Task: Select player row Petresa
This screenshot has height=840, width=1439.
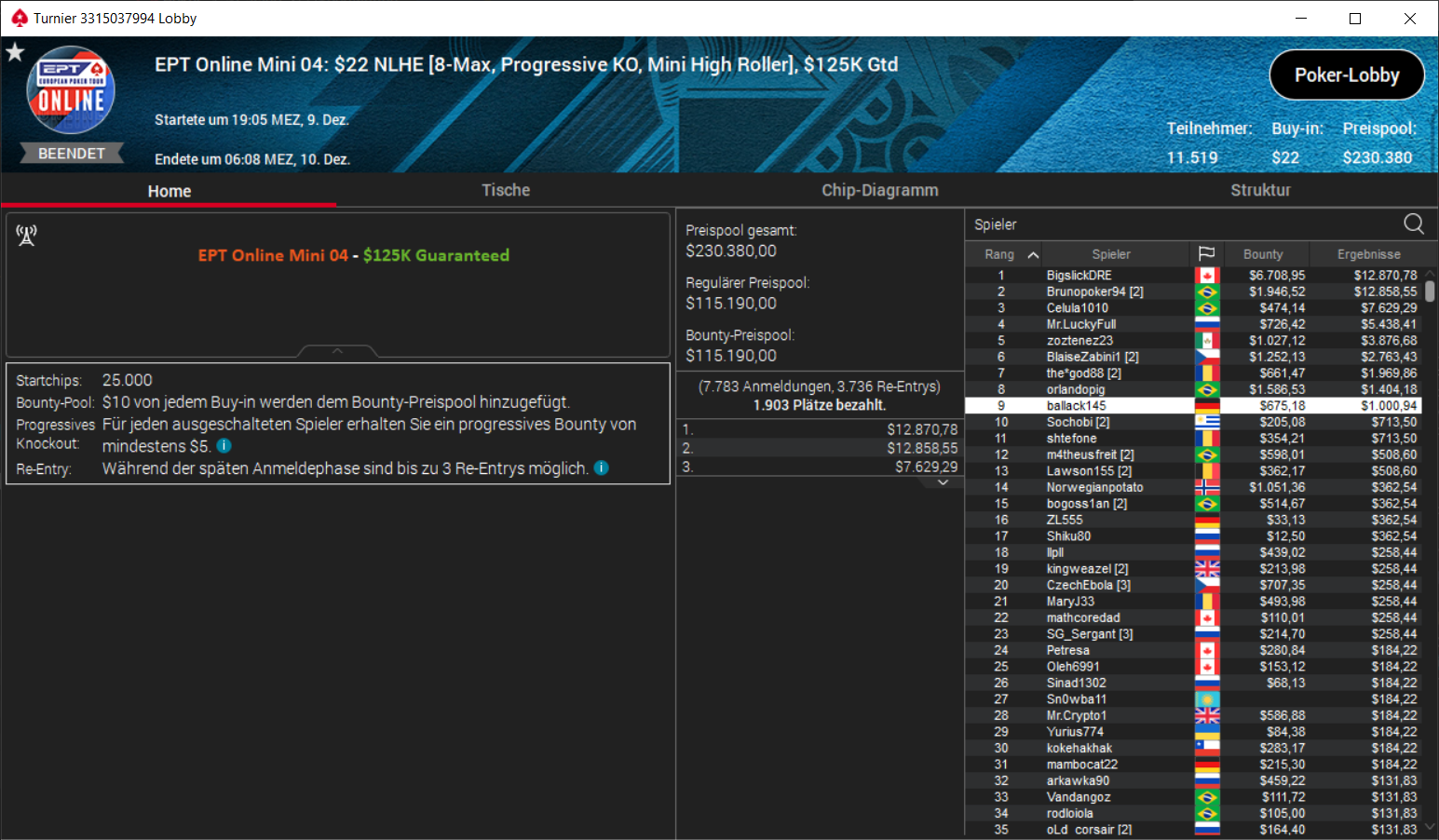Action: point(1194,650)
